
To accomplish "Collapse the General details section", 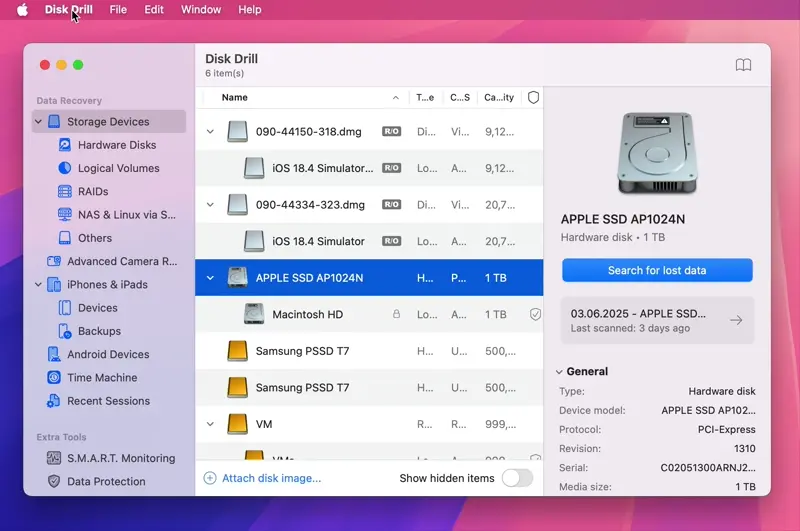I will [559, 372].
